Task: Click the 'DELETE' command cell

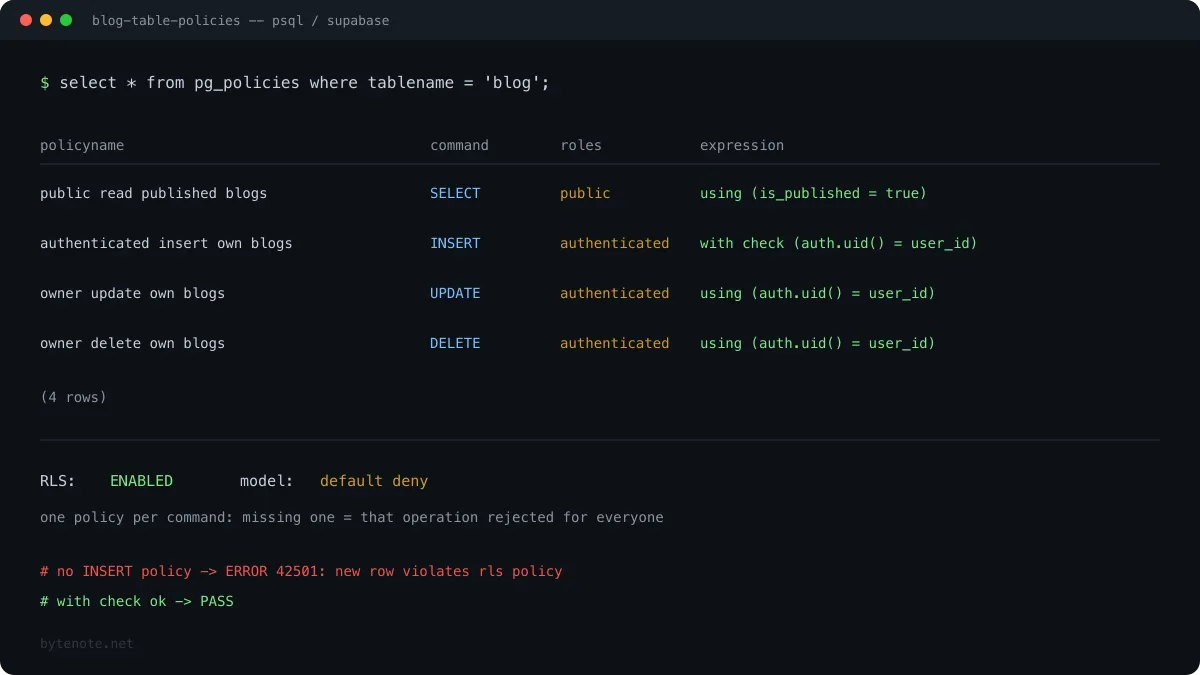Action: (x=455, y=343)
